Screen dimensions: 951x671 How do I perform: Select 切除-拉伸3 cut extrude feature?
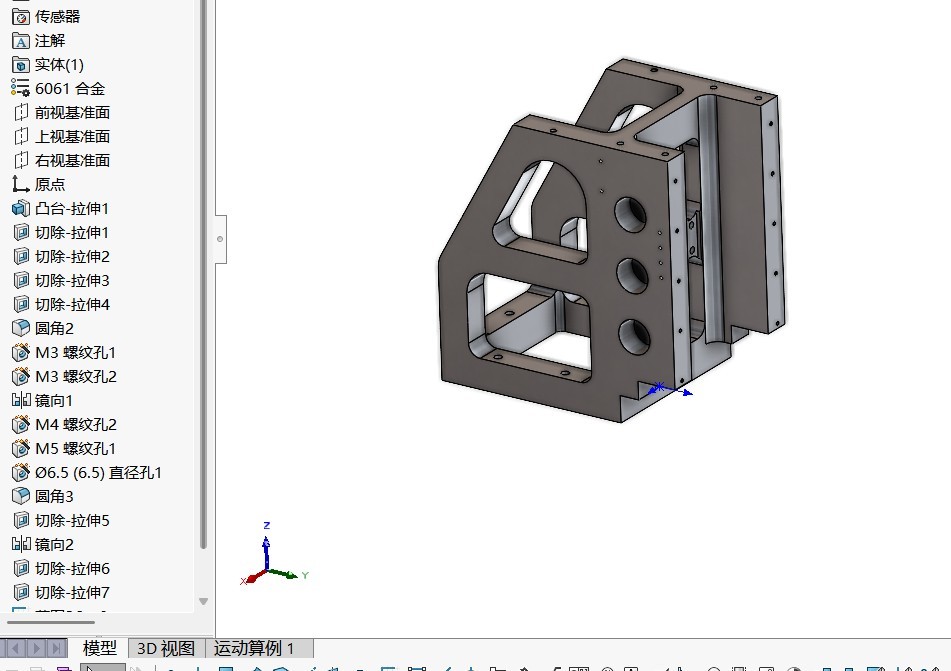pyautogui.click(x=72, y=281)
